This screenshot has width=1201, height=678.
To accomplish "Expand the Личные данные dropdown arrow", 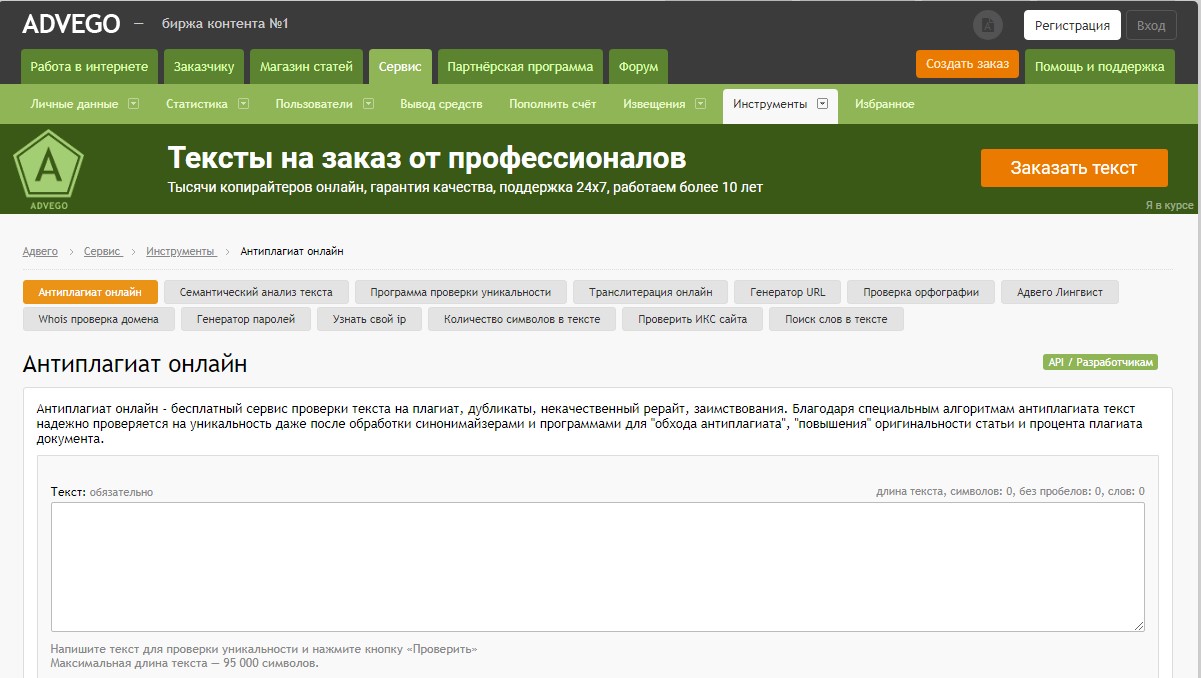I will [133, 103].
